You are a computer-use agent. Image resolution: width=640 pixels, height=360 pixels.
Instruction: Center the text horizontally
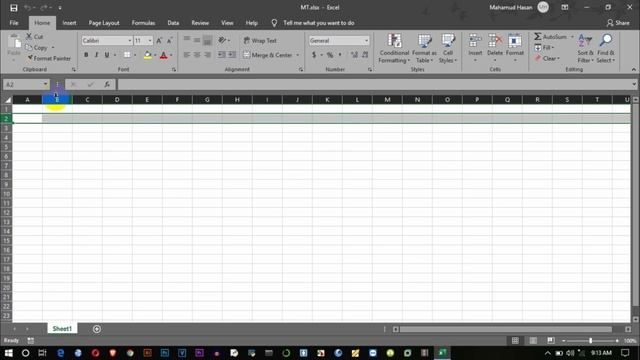click(x=197, y=55)
